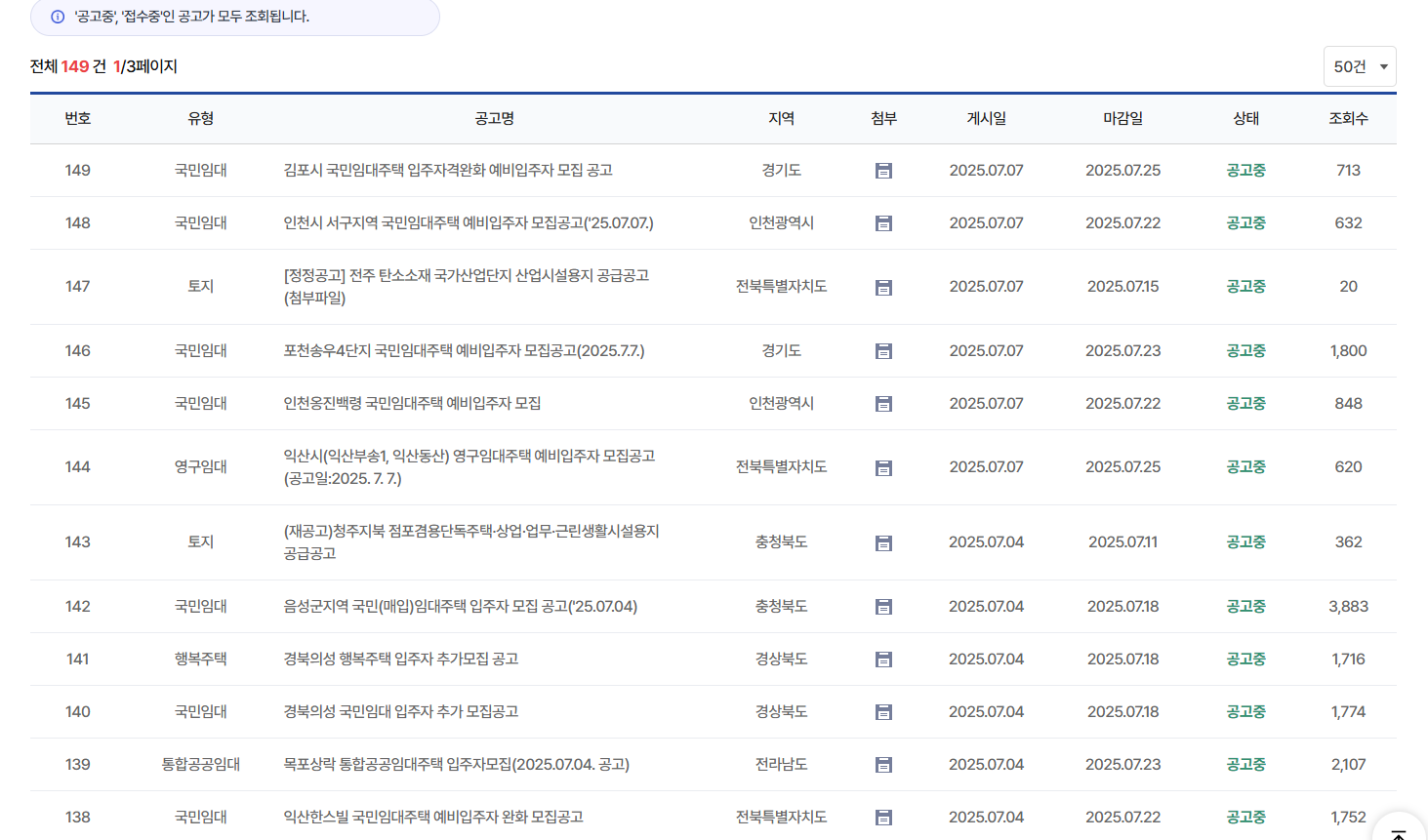The width and height of the screenshot is (1428, 840).
Task: Open 경북의성 행복주택 입주자 추가모집 notice
Action: [401, 659]
